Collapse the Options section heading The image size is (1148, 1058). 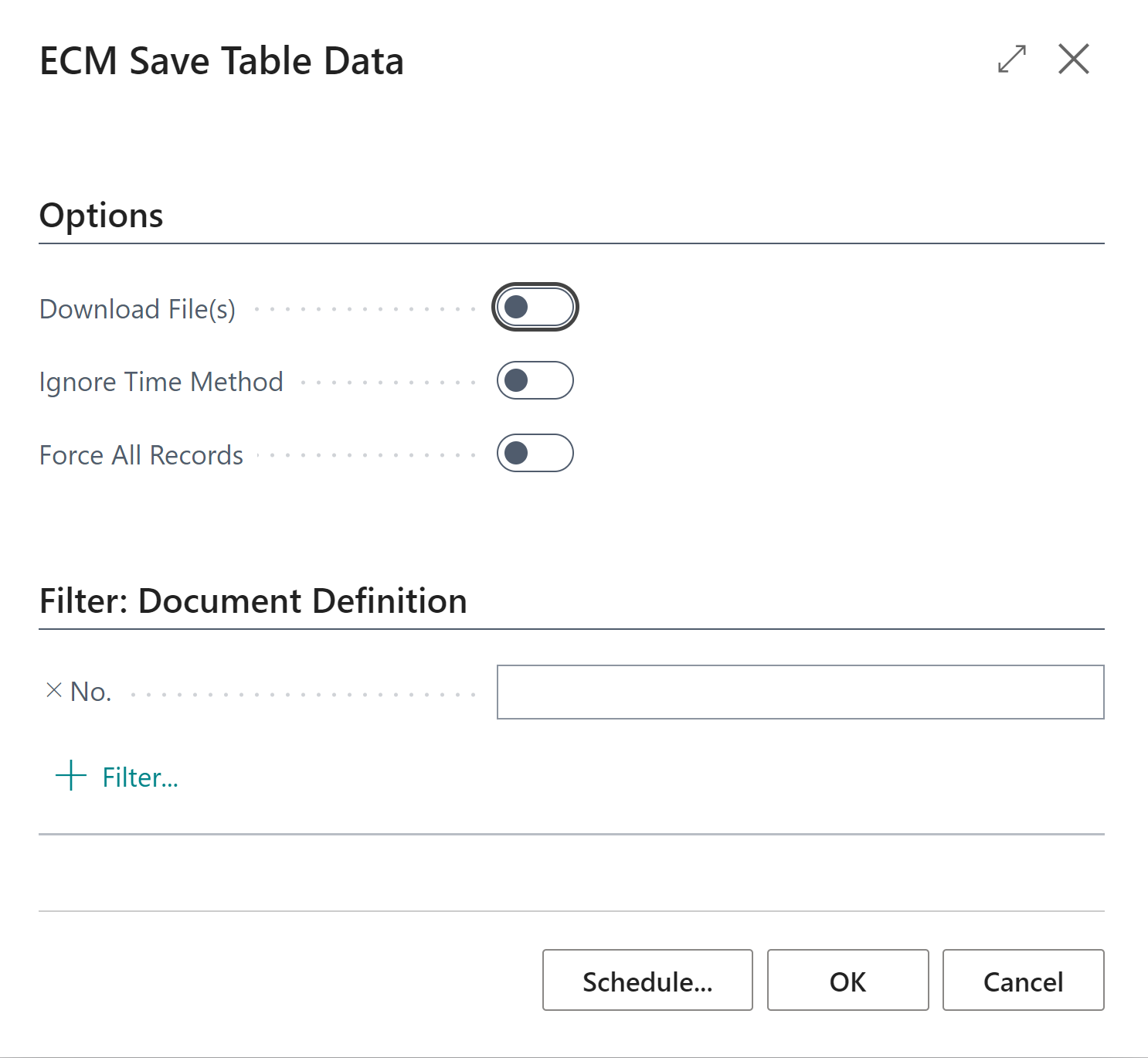point(101,216)
